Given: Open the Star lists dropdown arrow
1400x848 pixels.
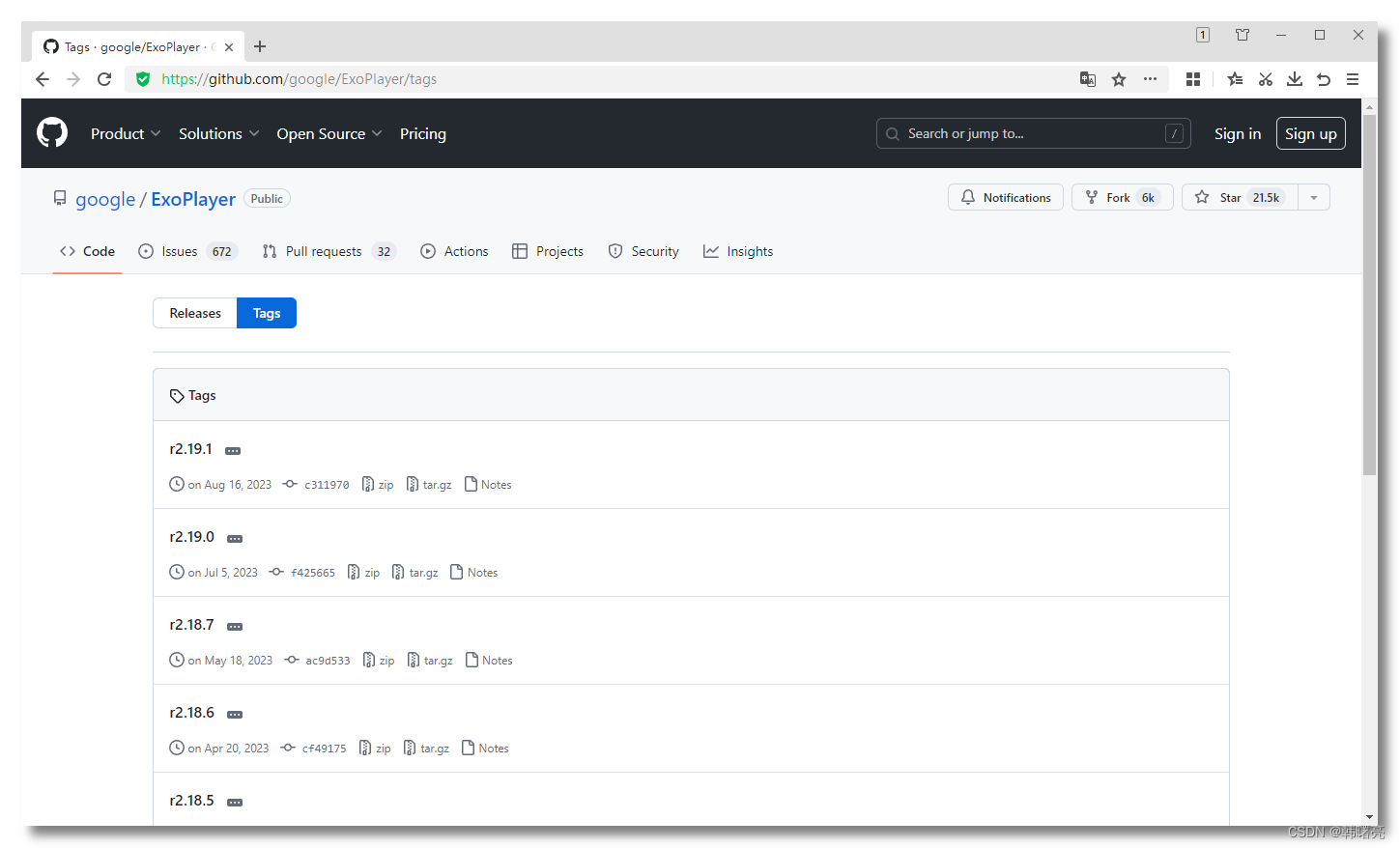Looking at the screenshot, I should (1314, 197).
